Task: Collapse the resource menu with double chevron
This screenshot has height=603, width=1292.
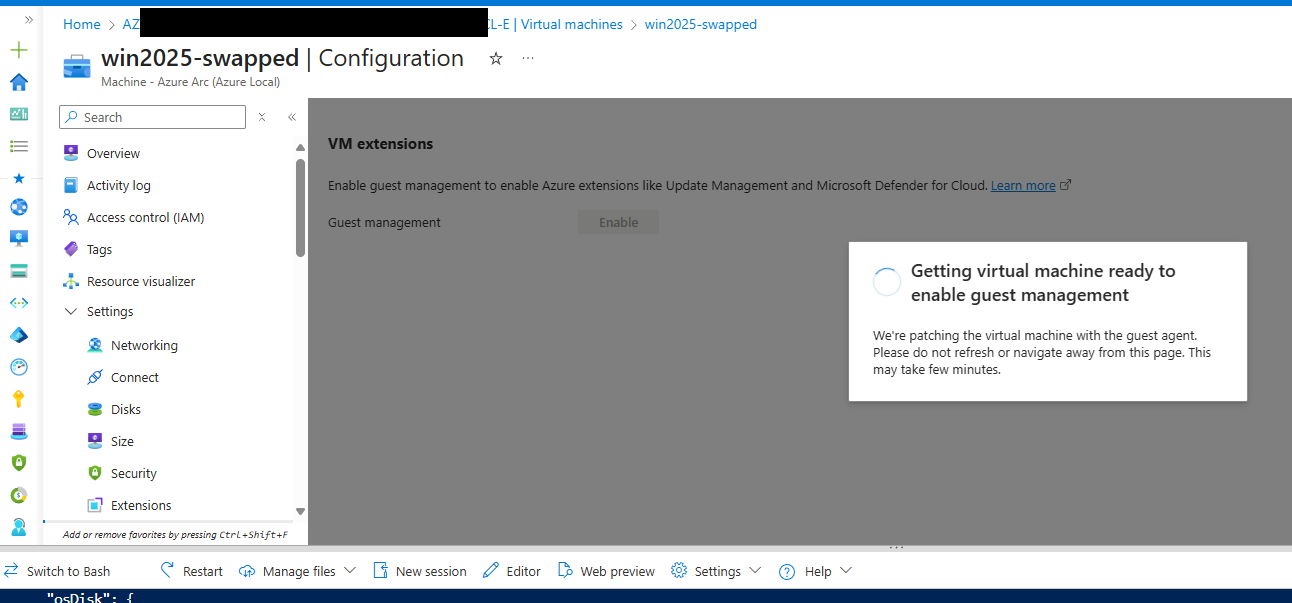Action: coord(292,117)
